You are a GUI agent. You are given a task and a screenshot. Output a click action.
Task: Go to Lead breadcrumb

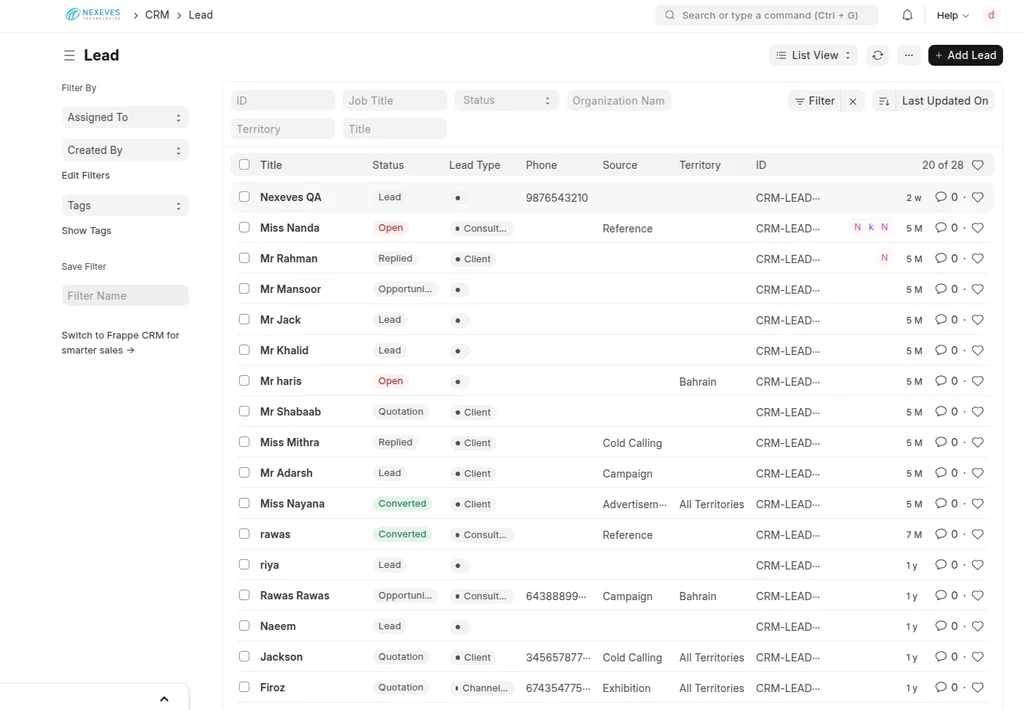pos(200,15)
